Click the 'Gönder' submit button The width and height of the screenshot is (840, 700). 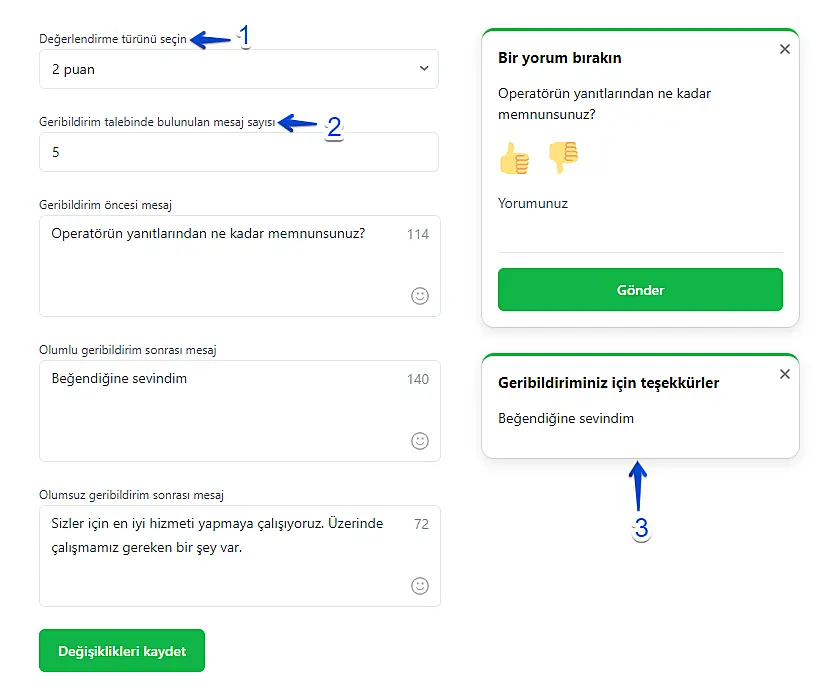pyautogui.click(x=640, y=290)
